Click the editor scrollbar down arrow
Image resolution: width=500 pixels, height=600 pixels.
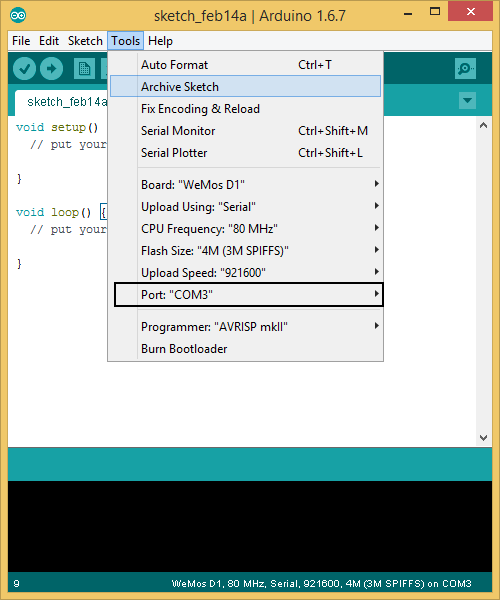pyautogui.click(x=484, y=437)
